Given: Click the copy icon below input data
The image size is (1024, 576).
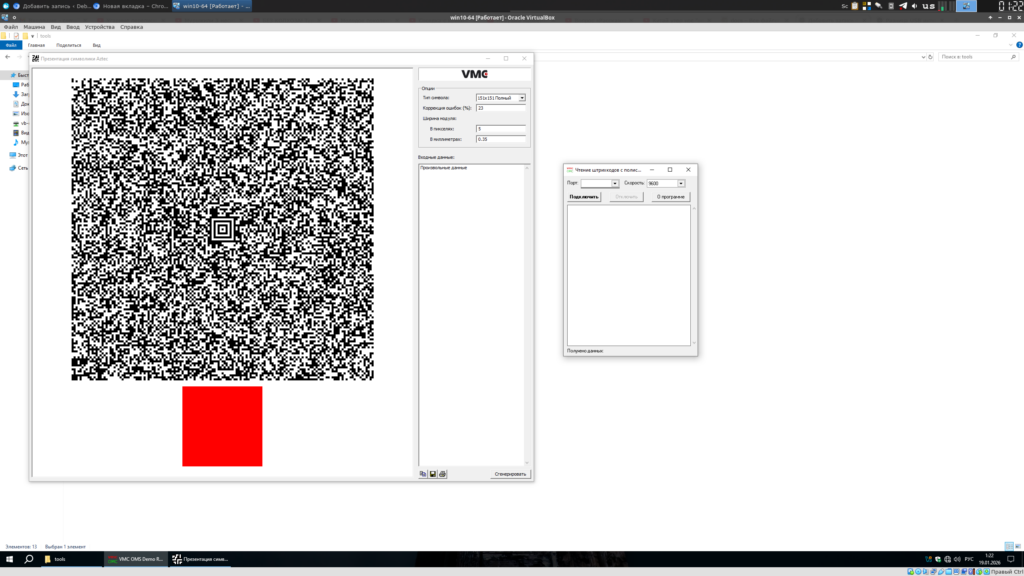Looking at the screenshot, I should tap(423, 474).
